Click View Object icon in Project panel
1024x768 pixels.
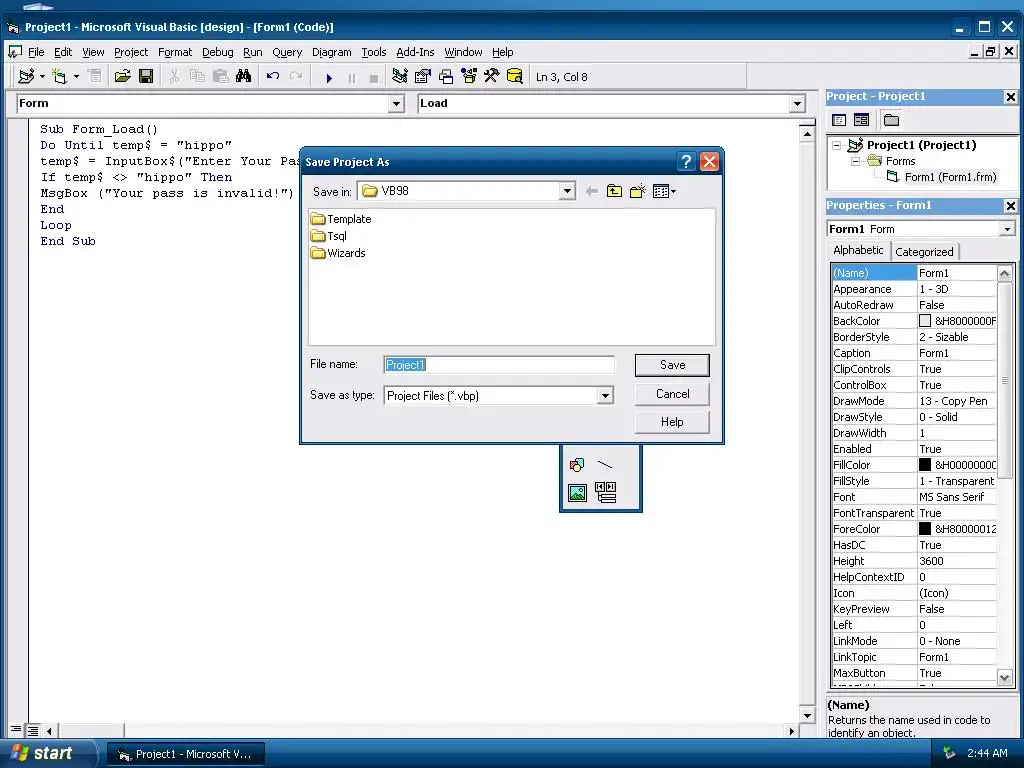point(861,120)
